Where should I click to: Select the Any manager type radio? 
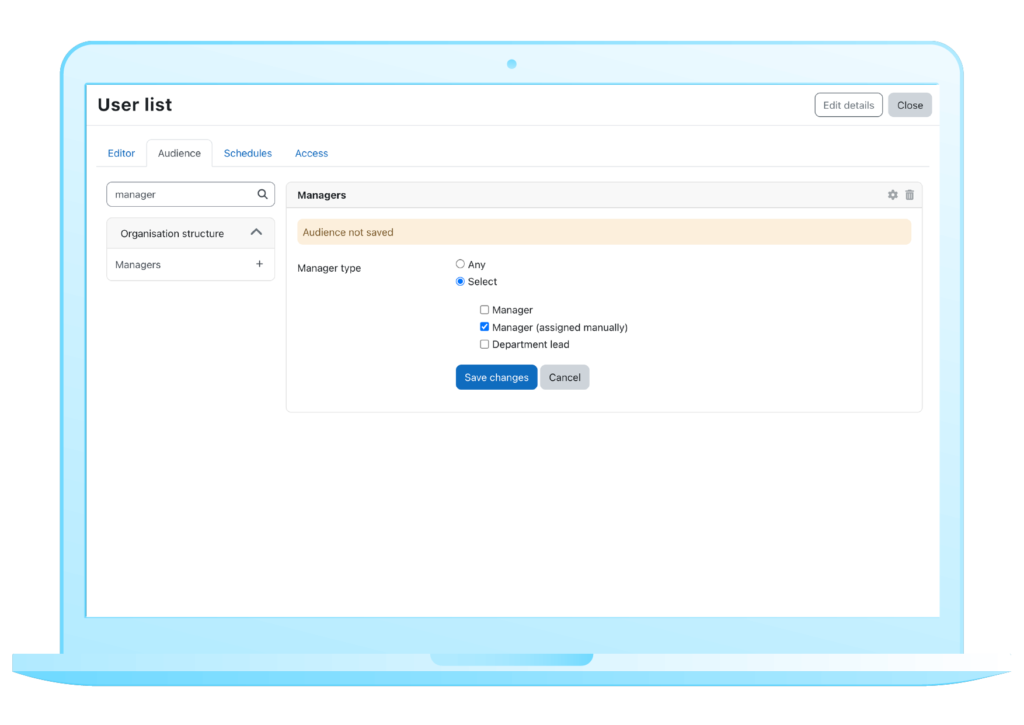(x=460, y=264)
